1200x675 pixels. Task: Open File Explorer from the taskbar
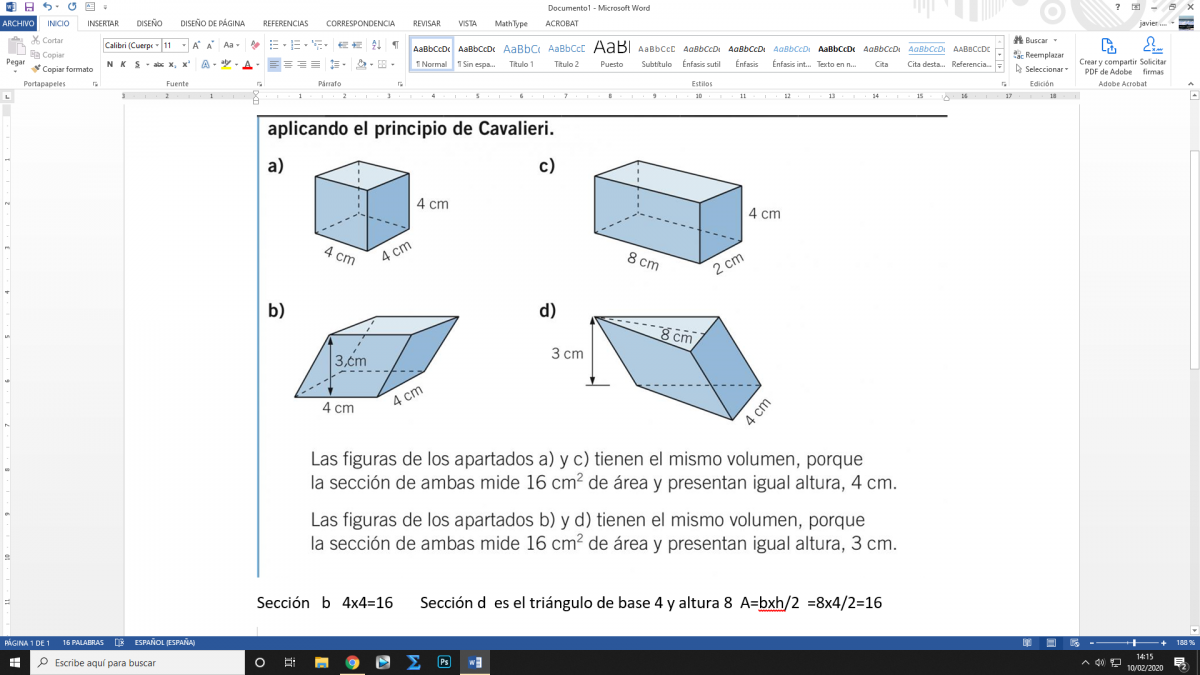pos(321,662)
